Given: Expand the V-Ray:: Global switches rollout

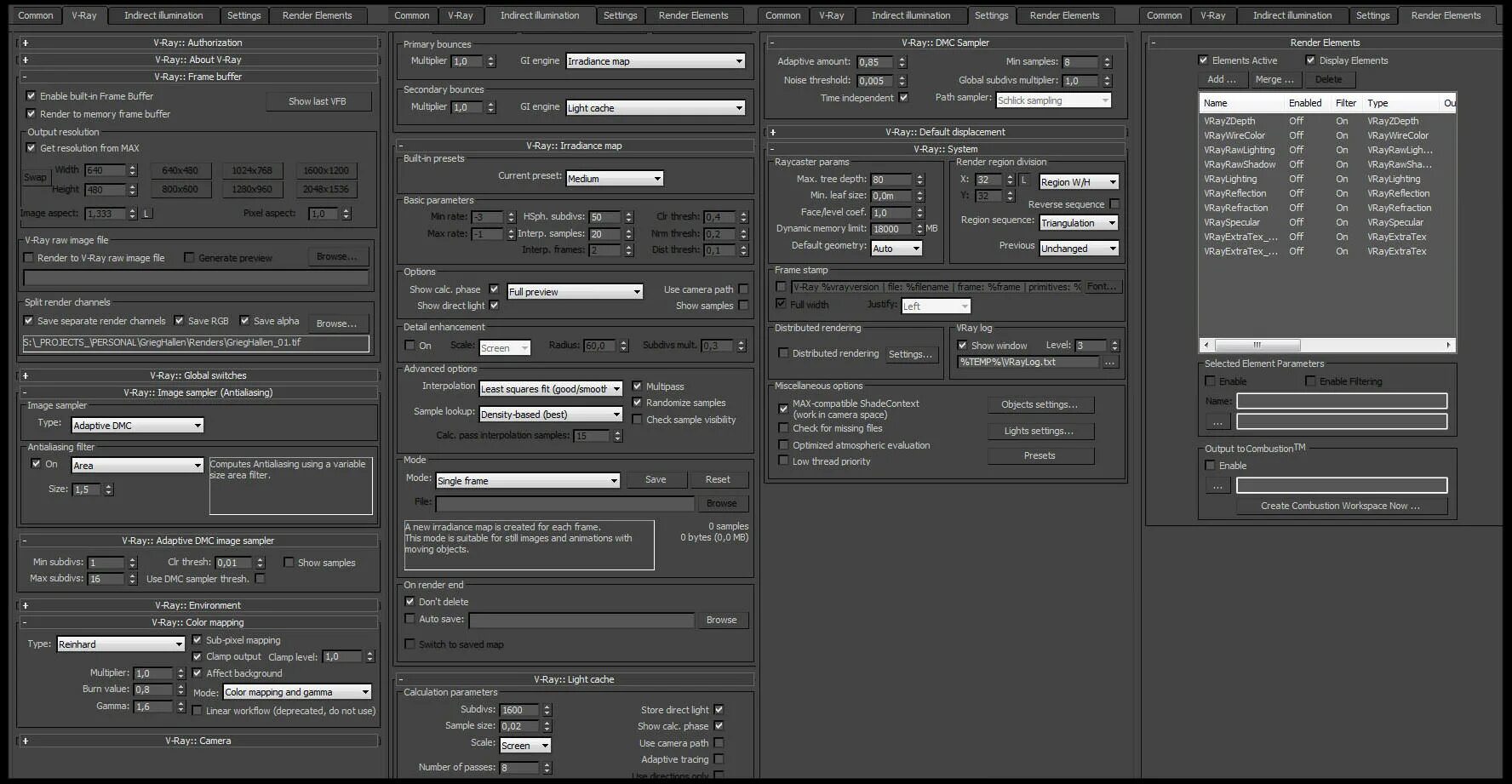Looking at the screenshot, I should [x=198, y=375].
